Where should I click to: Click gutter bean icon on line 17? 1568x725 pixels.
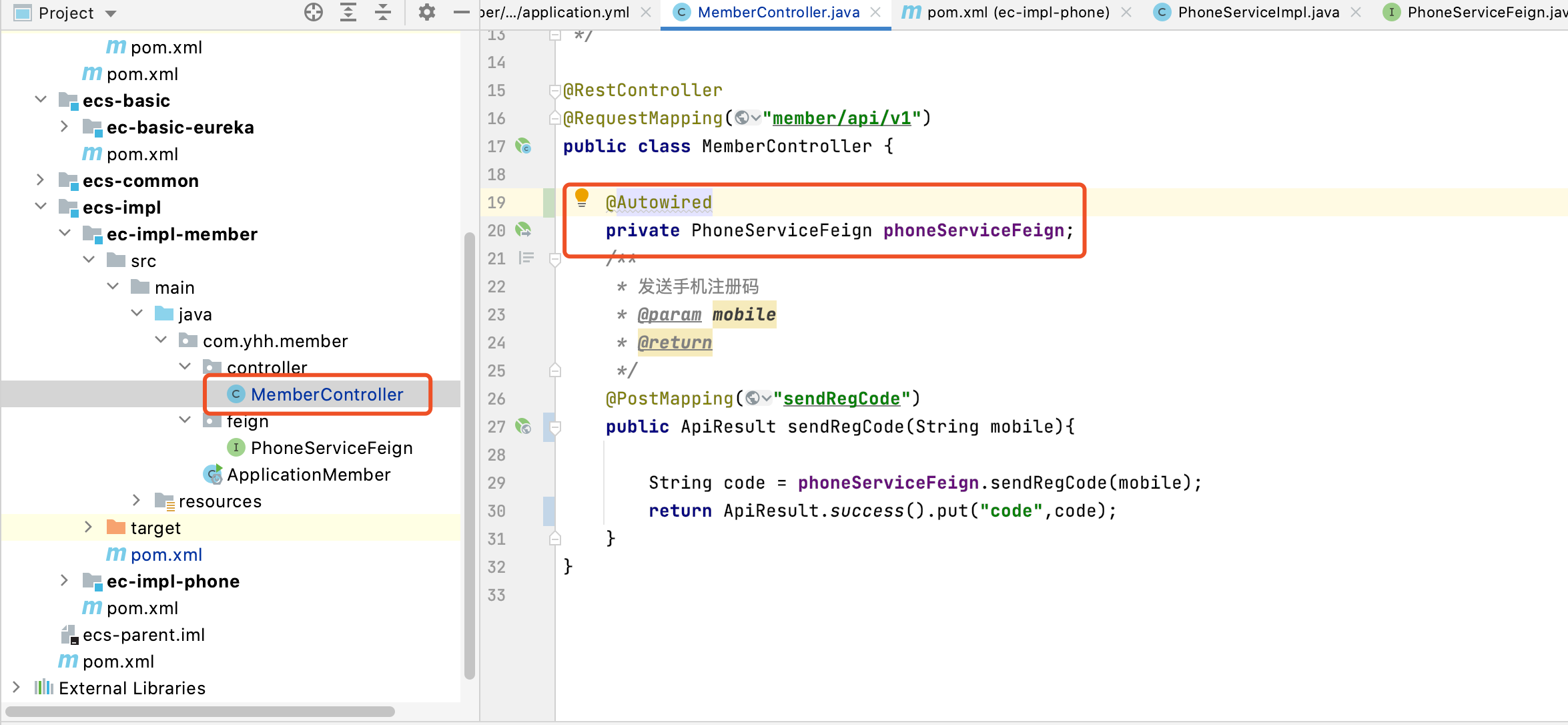pos(524,146)
